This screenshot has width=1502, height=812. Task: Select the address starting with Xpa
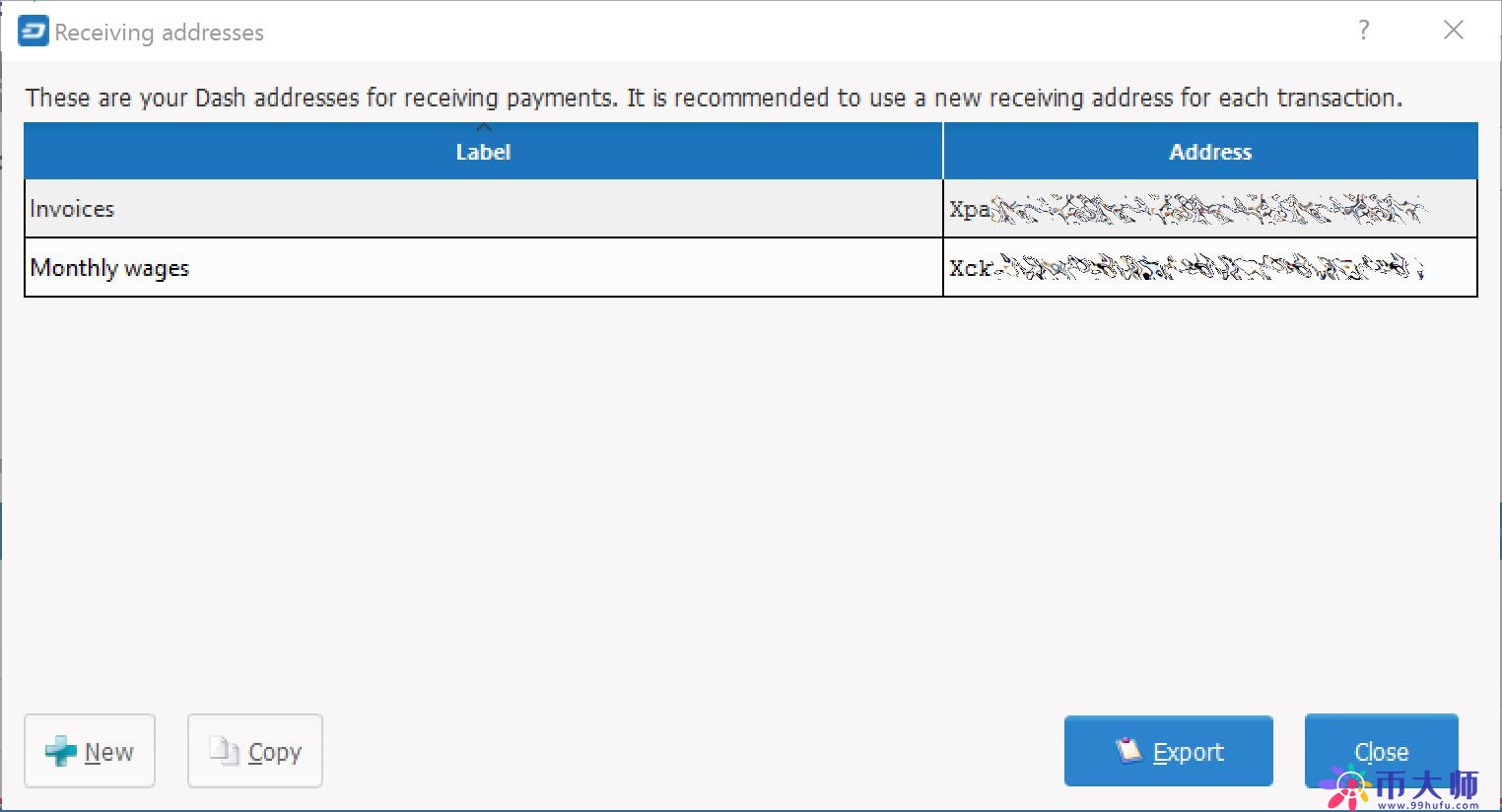point(1187,209)
